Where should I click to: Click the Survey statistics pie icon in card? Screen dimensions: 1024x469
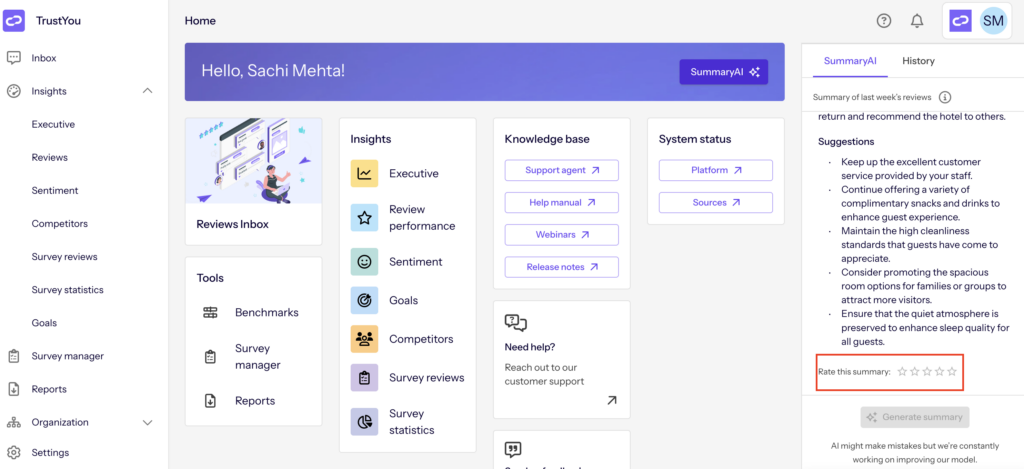(364, 422)
